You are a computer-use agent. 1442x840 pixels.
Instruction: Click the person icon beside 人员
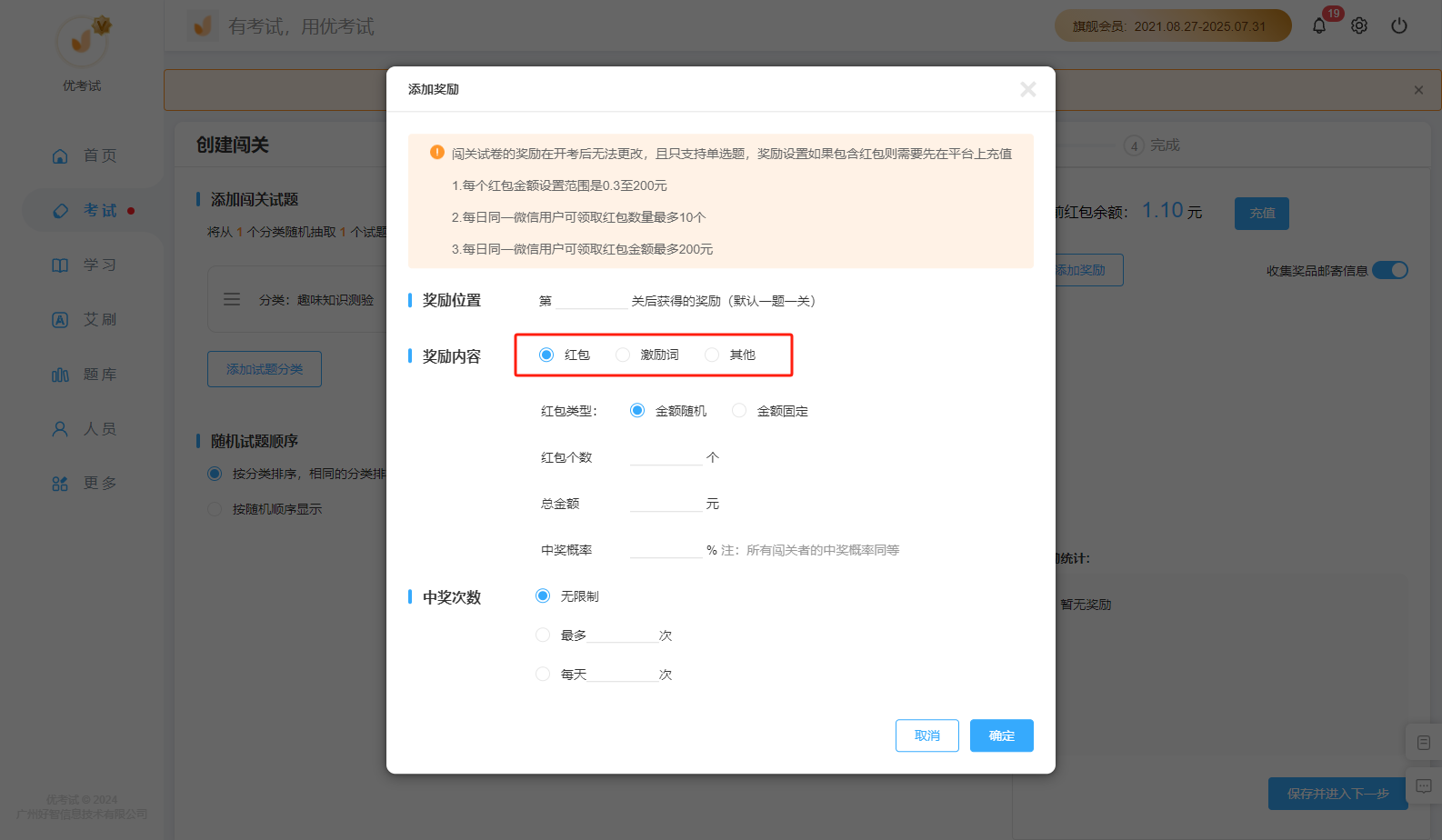tap(60, 429)
